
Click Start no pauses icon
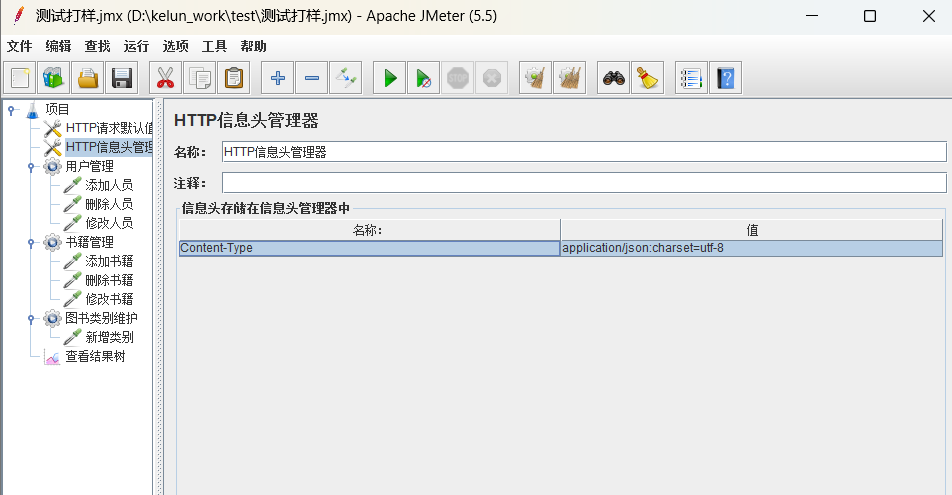(x=424, y=78)
